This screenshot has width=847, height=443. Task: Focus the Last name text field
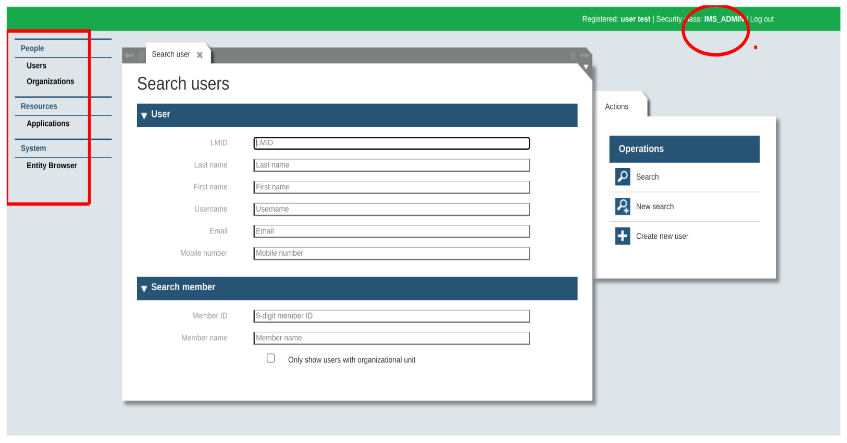pyautogui.click(x=391, y=165)
